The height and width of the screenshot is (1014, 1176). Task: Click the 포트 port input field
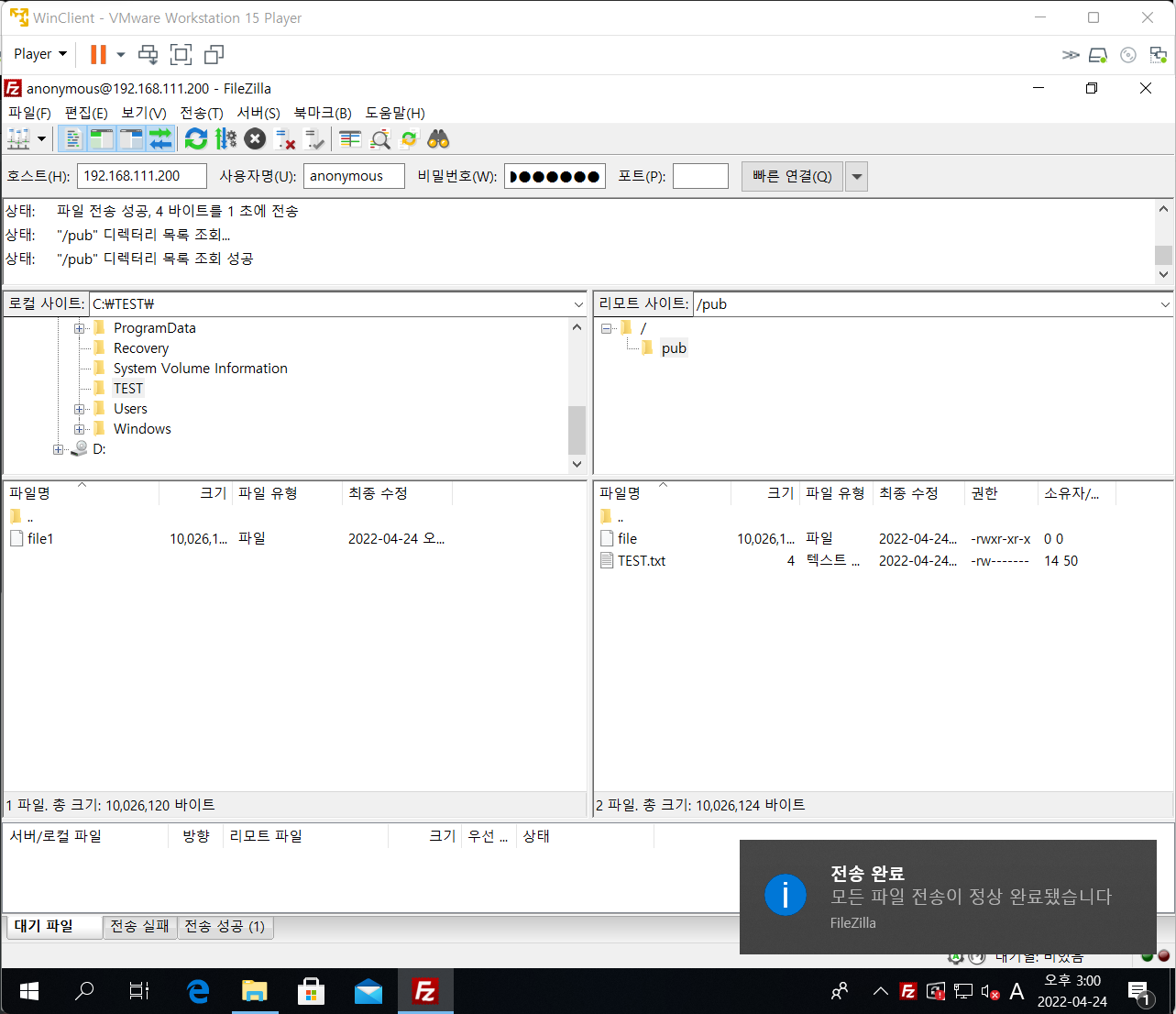click(x=700, y=176)
